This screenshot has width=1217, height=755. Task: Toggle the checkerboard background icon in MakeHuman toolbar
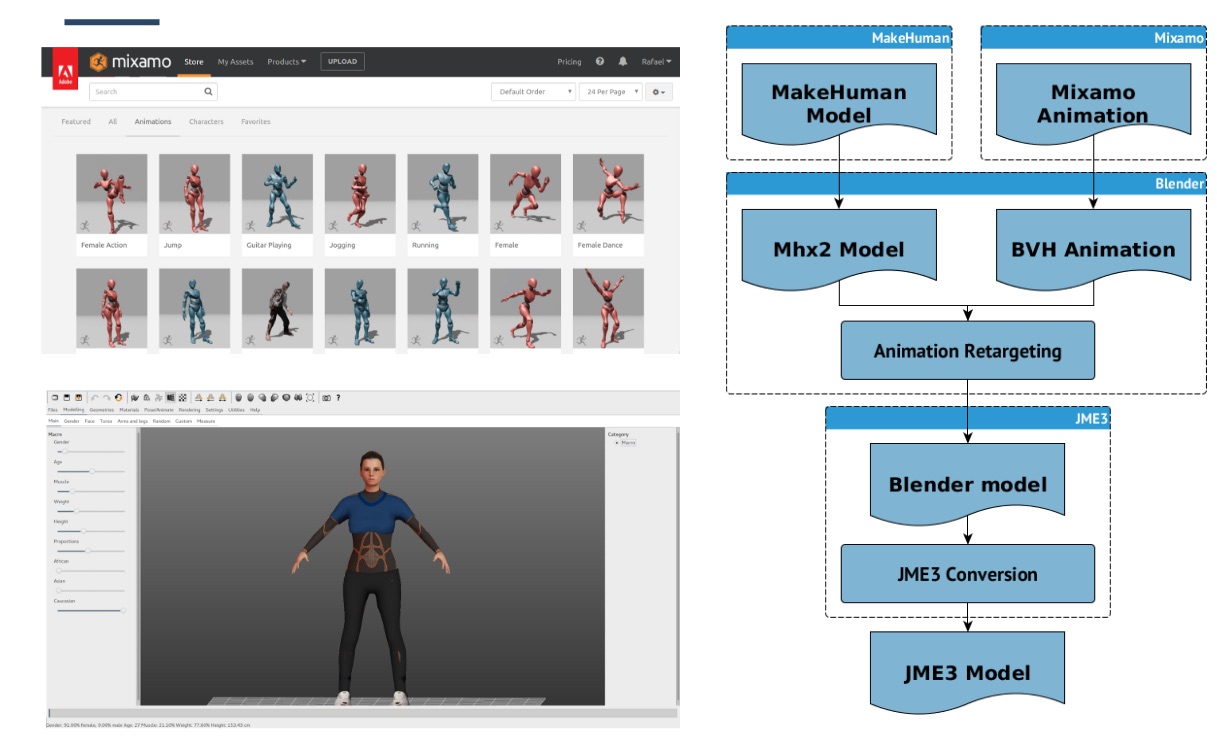pyautogui.click(x=182, y=398)
